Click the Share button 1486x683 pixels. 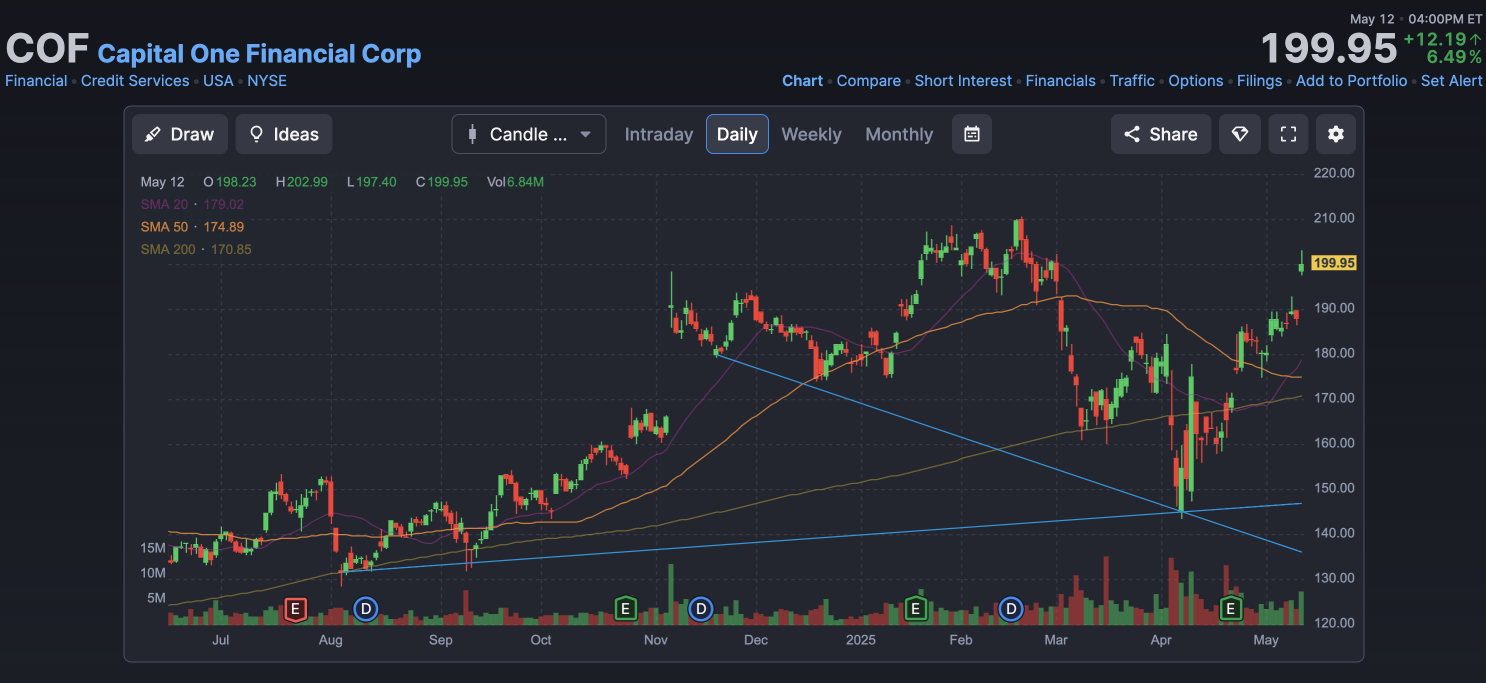click(1161, 134)
